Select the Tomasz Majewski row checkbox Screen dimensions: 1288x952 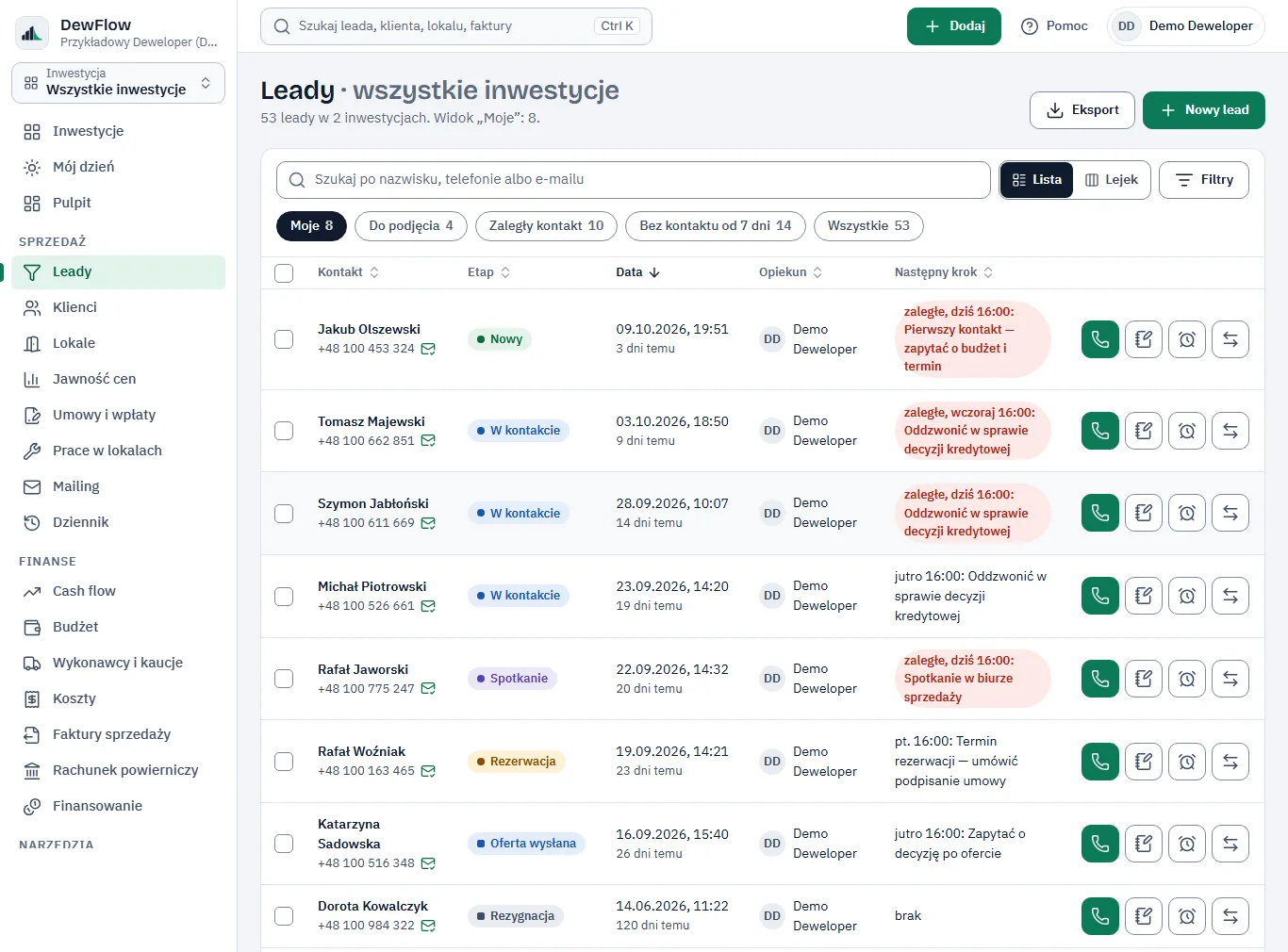(284, 431)
